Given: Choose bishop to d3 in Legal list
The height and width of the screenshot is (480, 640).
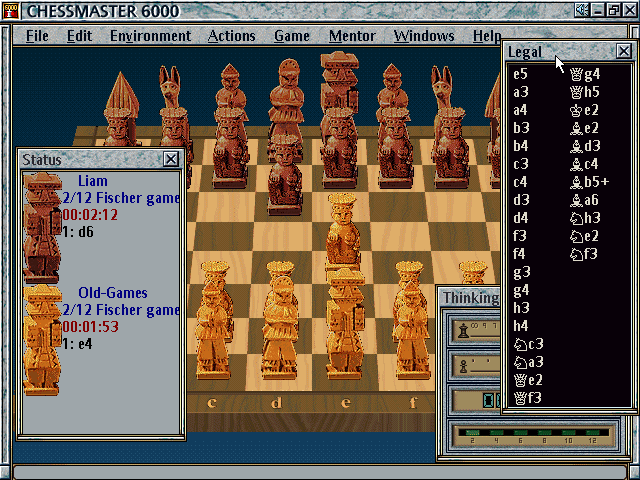Looking at the screenshot, I should pos(585,146).
